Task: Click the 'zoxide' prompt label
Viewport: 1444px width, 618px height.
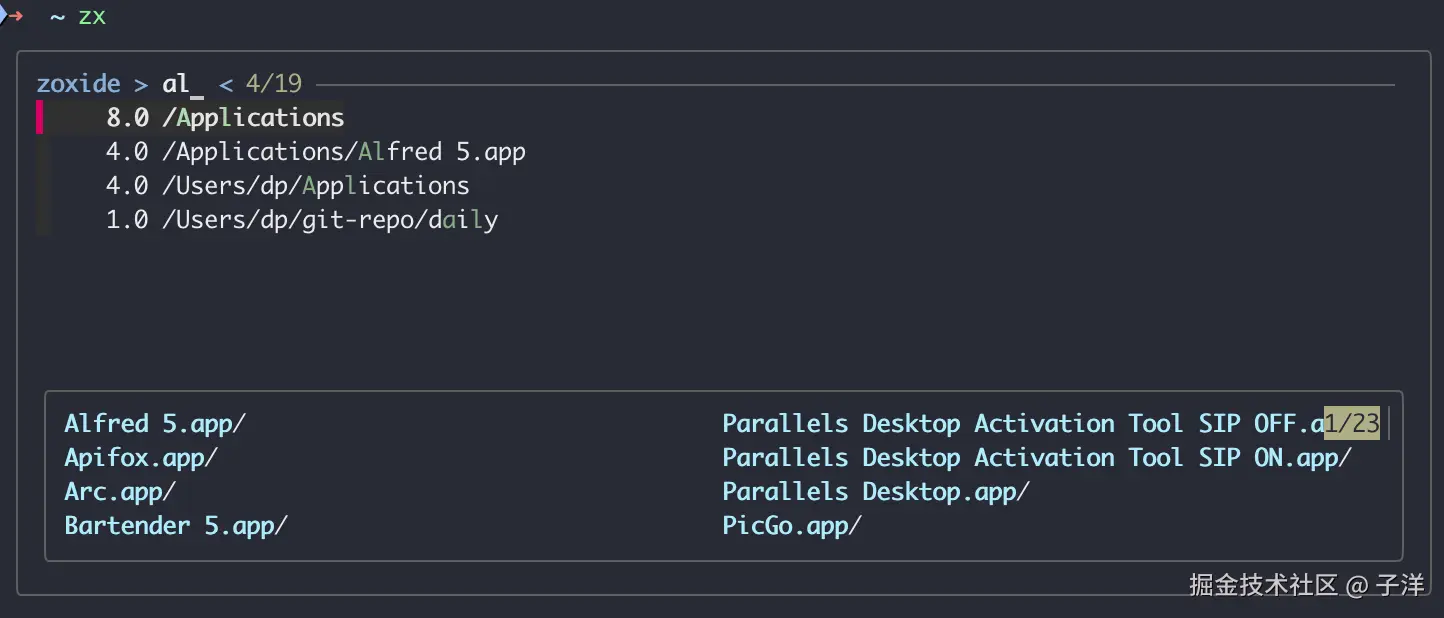Action: pos(78,84)
